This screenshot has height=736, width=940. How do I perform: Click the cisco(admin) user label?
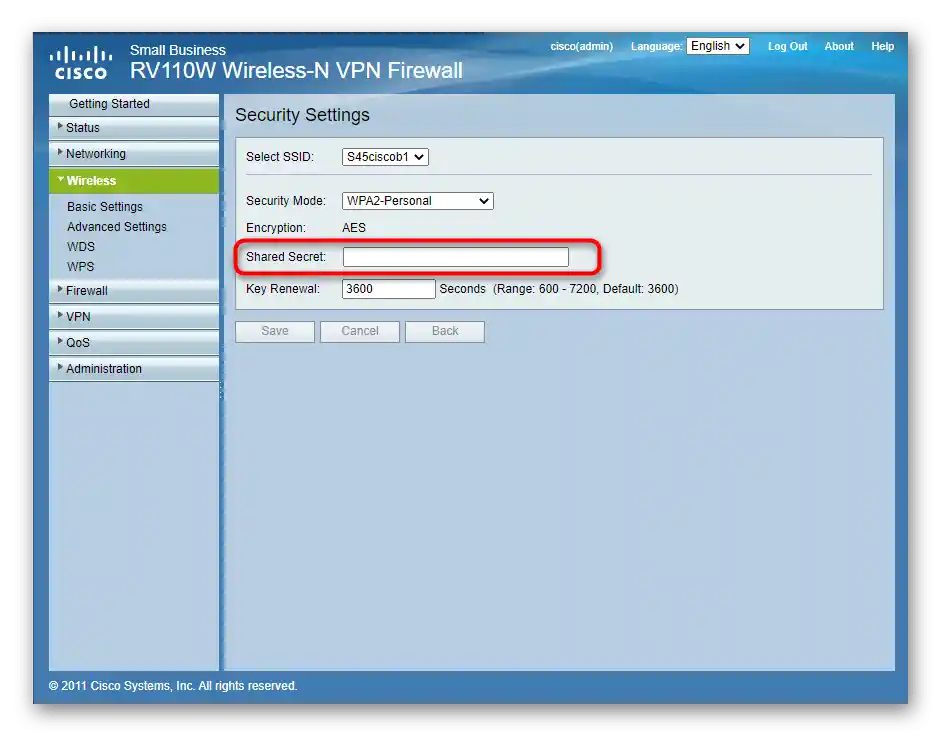(582, 46)
